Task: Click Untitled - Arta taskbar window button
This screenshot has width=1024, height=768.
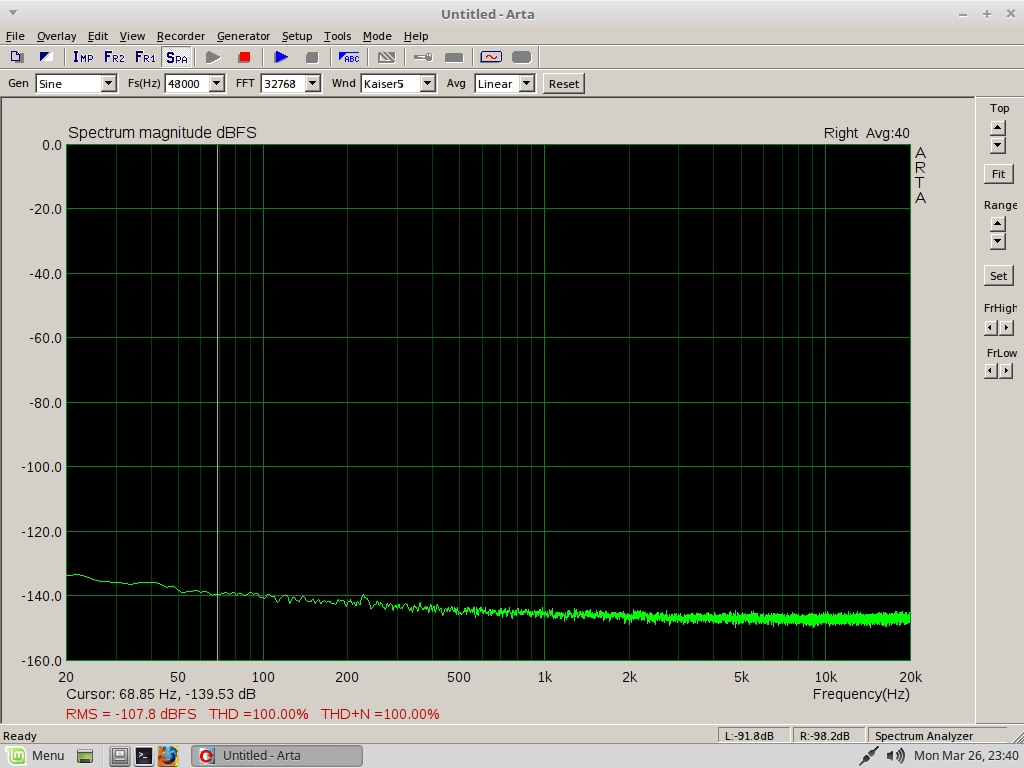Action: point(277,756)
